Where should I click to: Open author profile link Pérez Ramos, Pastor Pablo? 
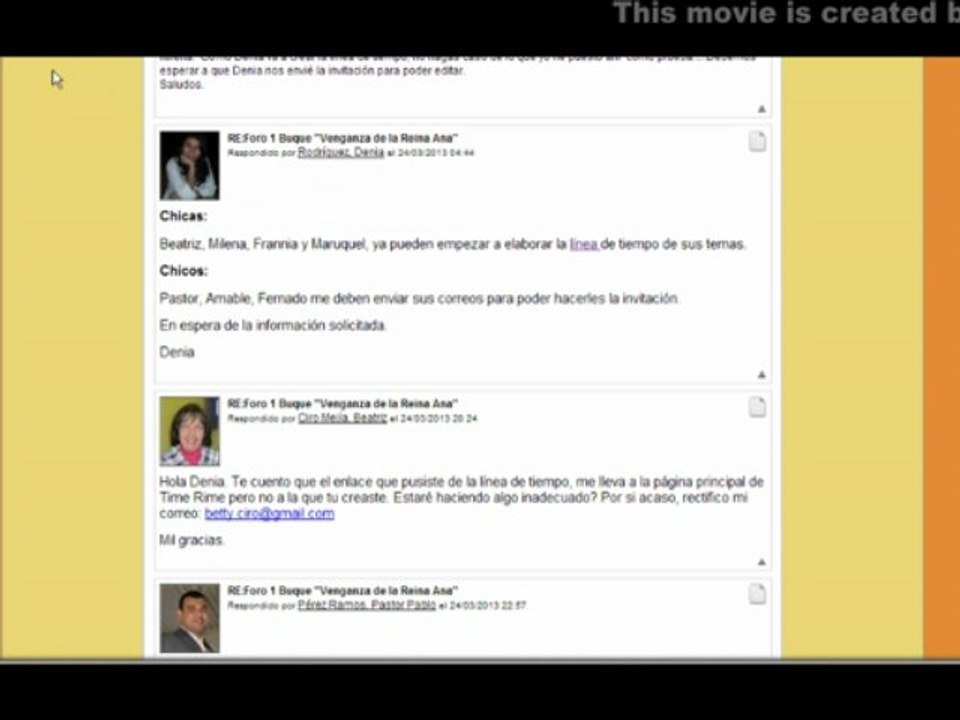point(367,605)
